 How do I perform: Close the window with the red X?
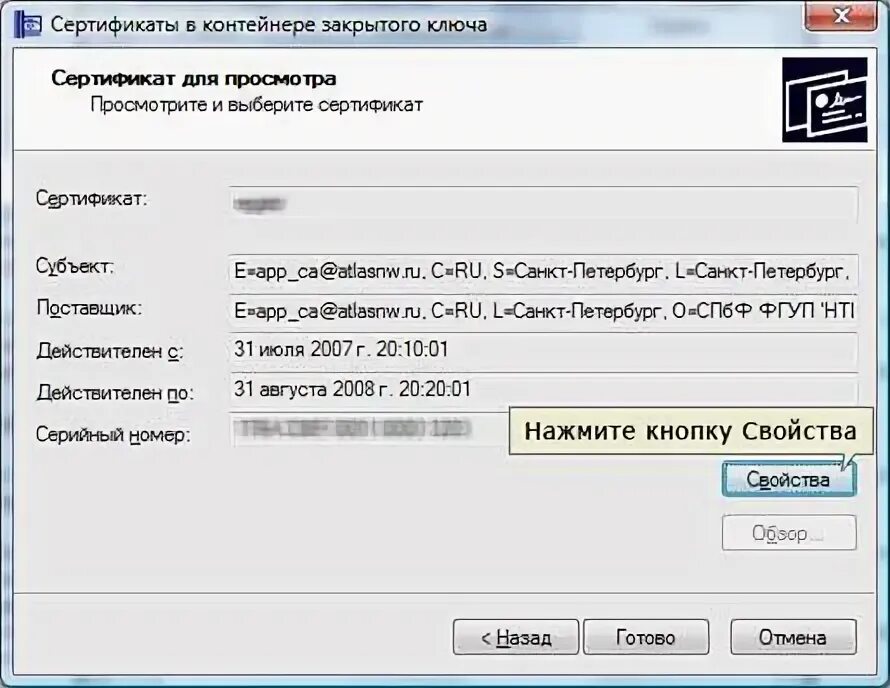click(842, 15)
